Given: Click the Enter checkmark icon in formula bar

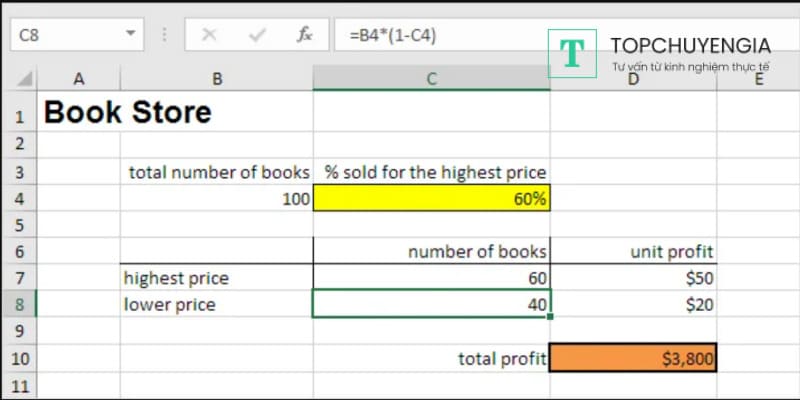Looking at the screenshot, I should 257,35.
